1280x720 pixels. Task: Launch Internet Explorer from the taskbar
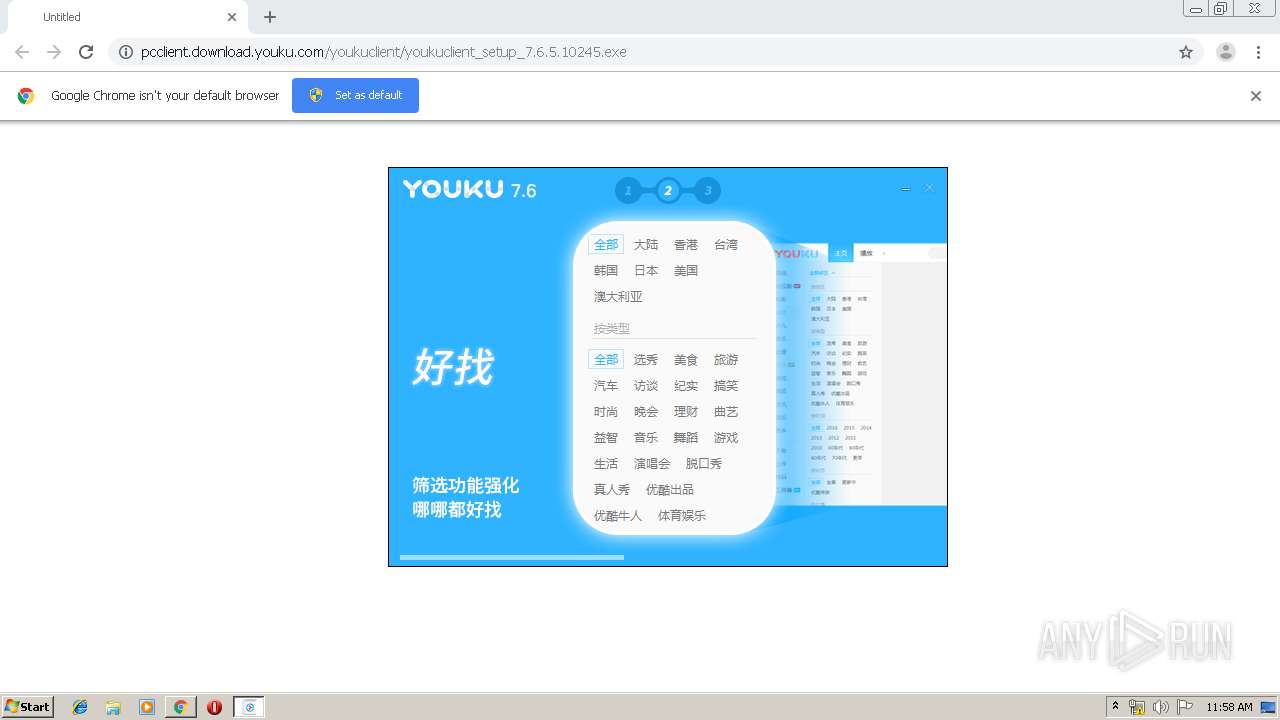point(80,707)
